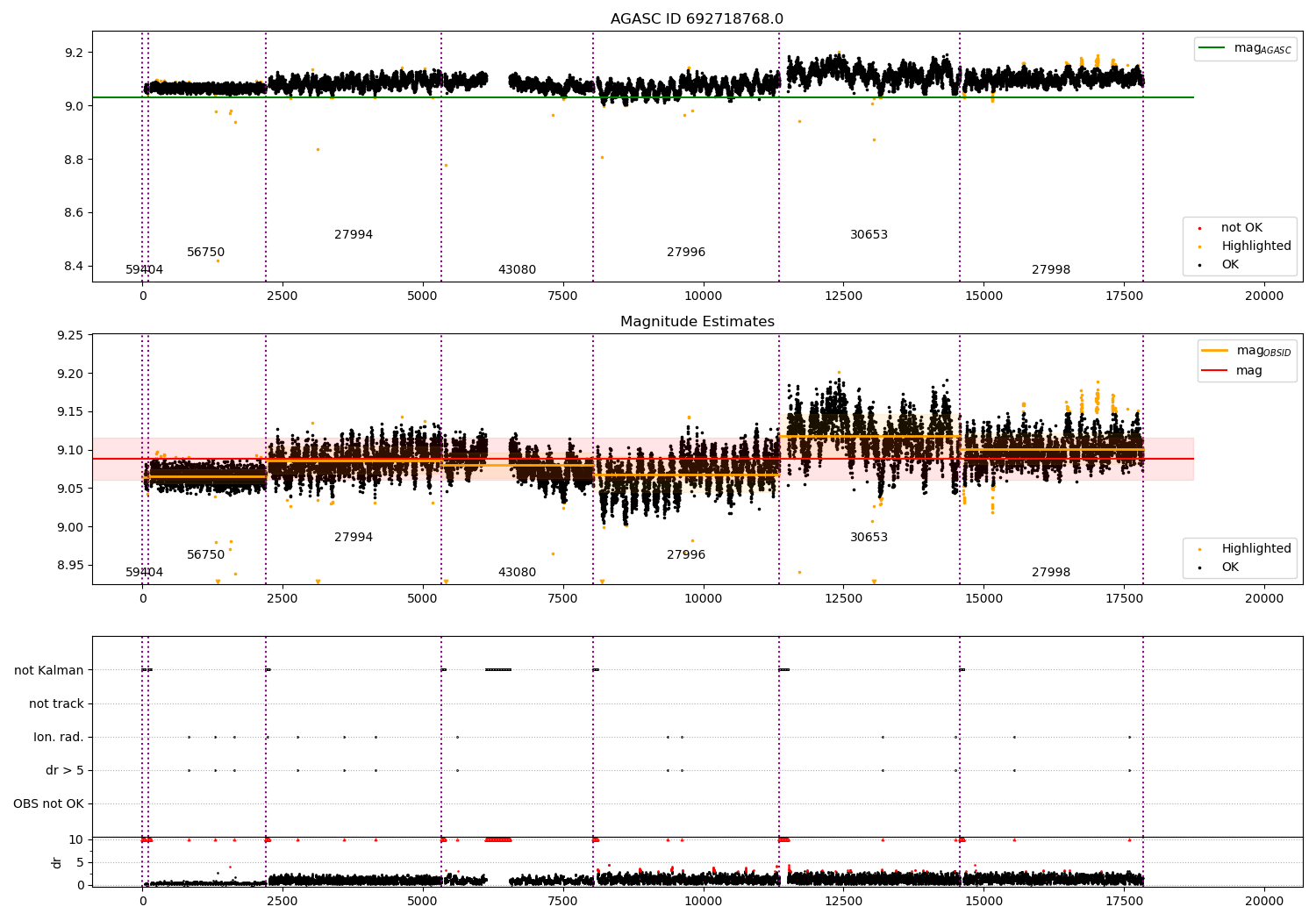Click the 9.2 y-axis tick of top plot
This screenshot has width=1316, height=921.
coord(74,53)
